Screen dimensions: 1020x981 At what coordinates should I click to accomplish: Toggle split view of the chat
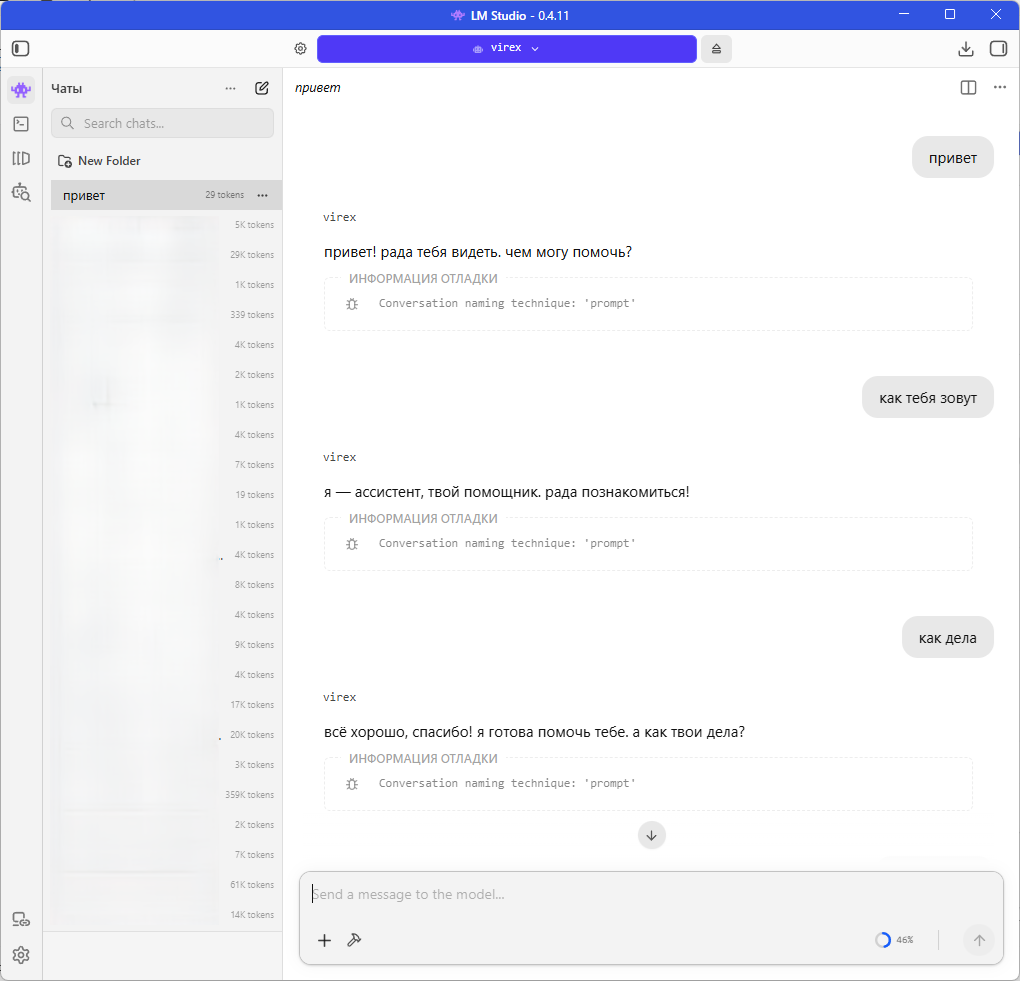(x=968, y=88)
